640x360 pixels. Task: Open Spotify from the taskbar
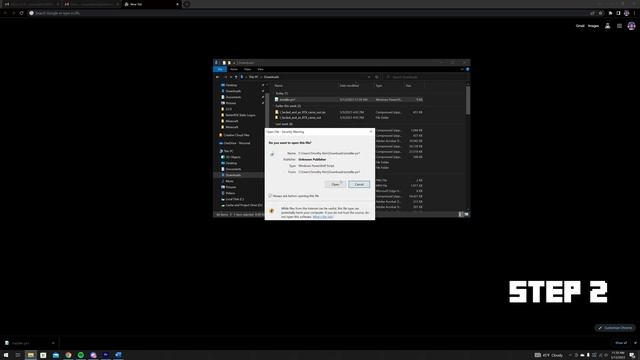pyautogui.click(x=81, y=355)
